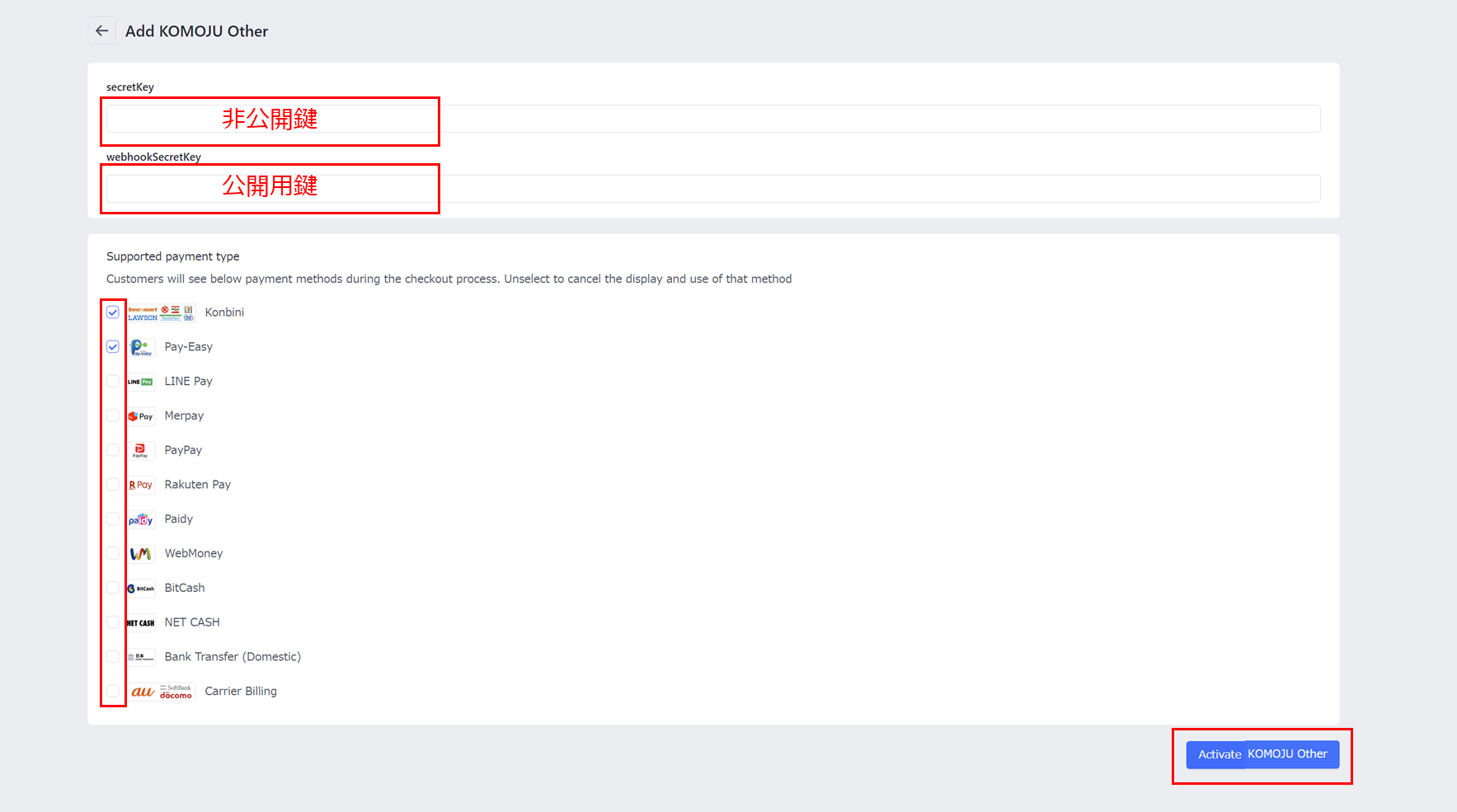The image size is (1457, 812).
Task: Click the Carrier Billing au/docomo logos
Action: click(x=162, y=692)
